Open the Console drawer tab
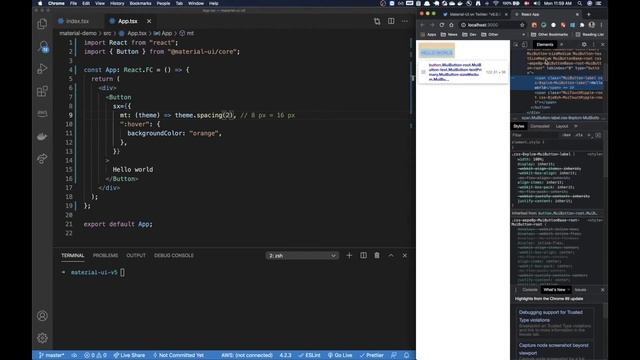 click(530, 290)
